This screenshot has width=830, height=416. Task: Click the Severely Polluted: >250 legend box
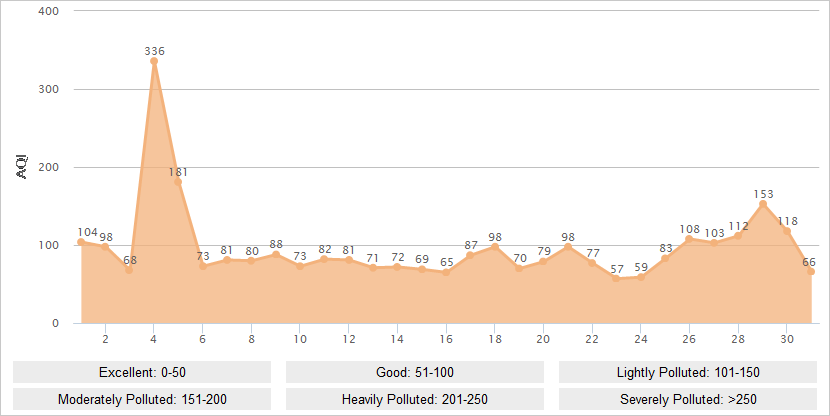pos(688,399)
